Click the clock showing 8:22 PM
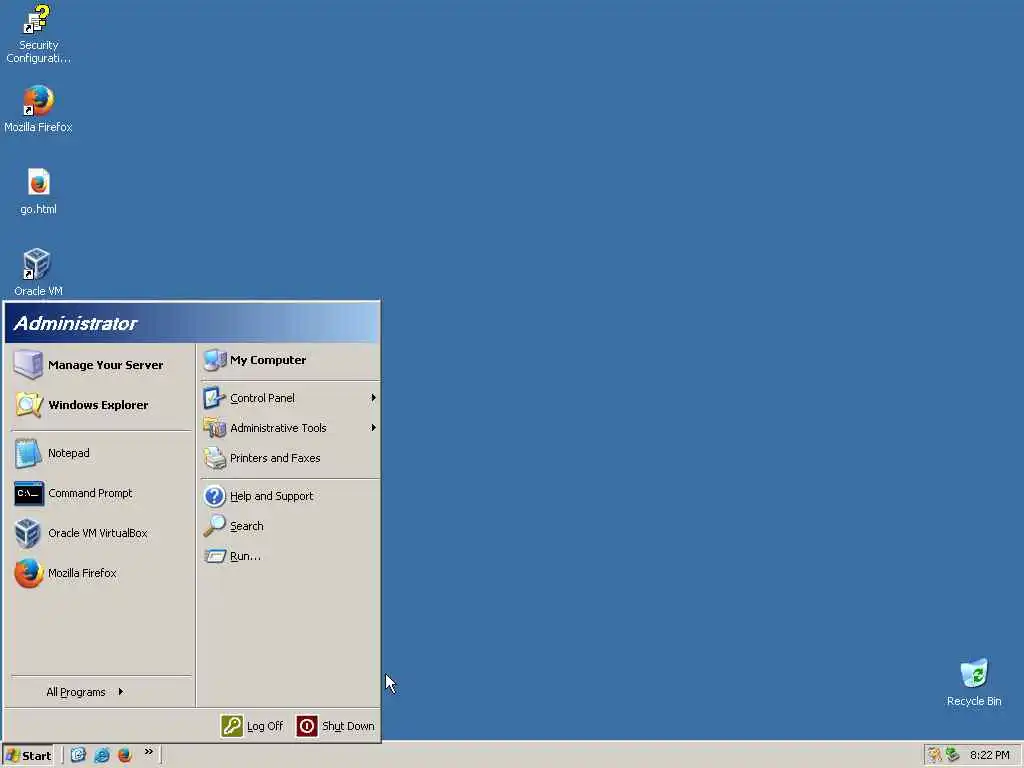This screenshot has height=768, width=1024. [x=989, y=756]
